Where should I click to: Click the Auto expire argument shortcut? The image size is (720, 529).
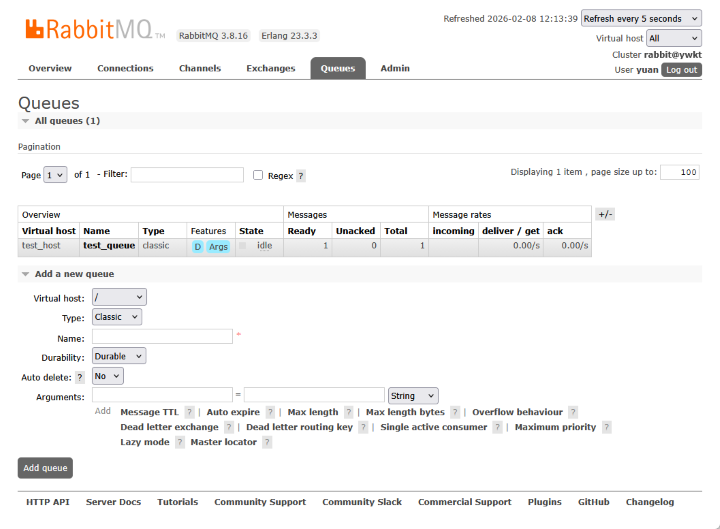(x=233, y=412)
